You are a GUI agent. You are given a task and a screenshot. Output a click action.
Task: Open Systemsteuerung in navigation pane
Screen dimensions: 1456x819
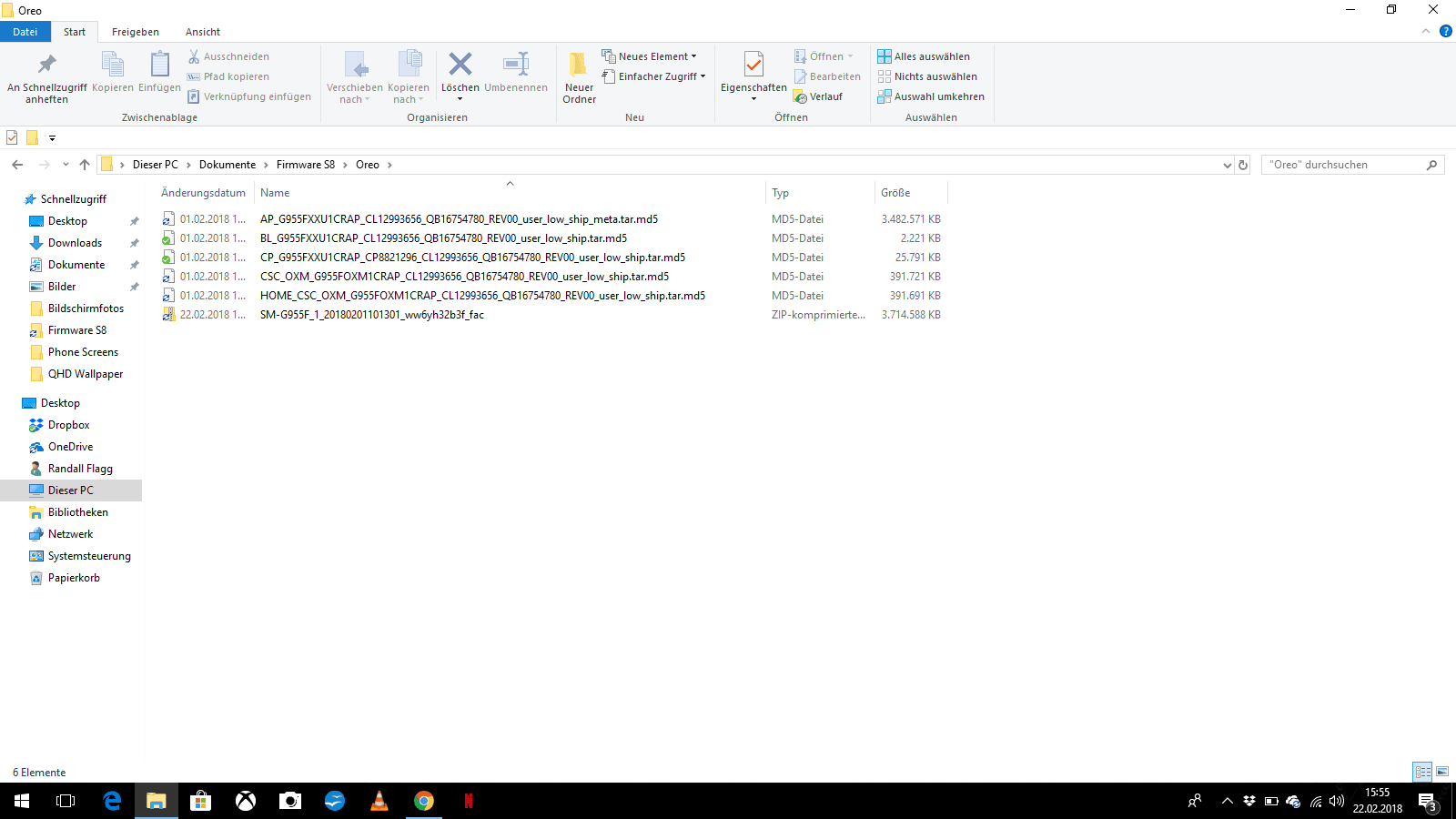pos(89,556)
